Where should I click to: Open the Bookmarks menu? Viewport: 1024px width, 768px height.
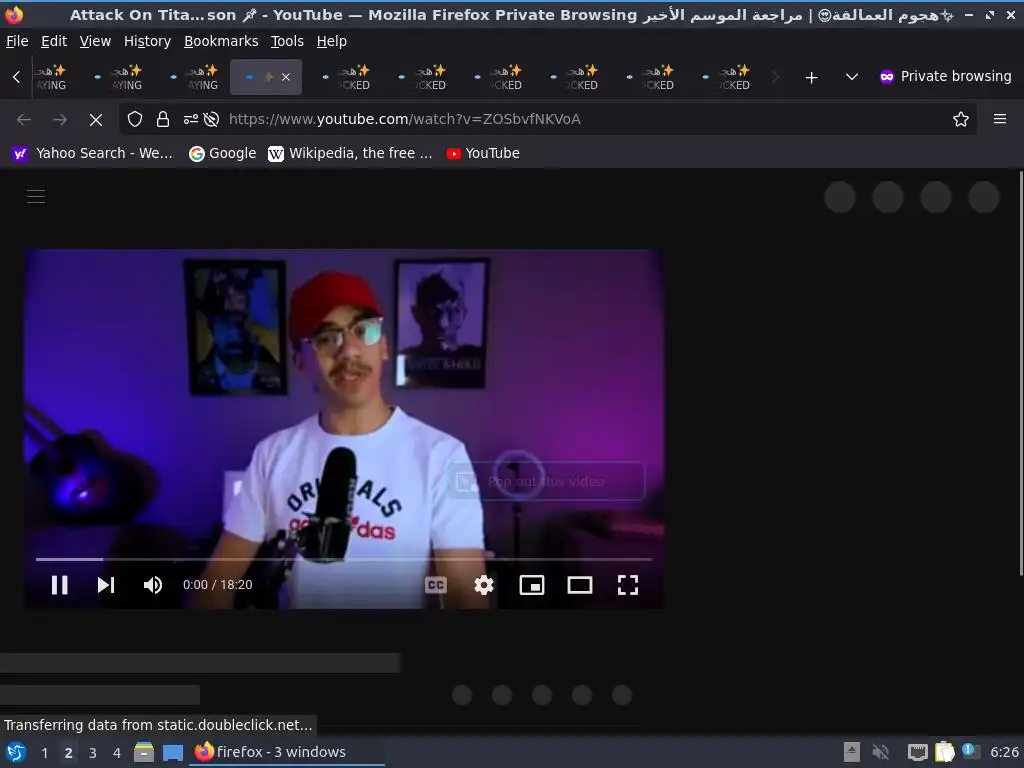pyautogui.click(x=221, y=41)
